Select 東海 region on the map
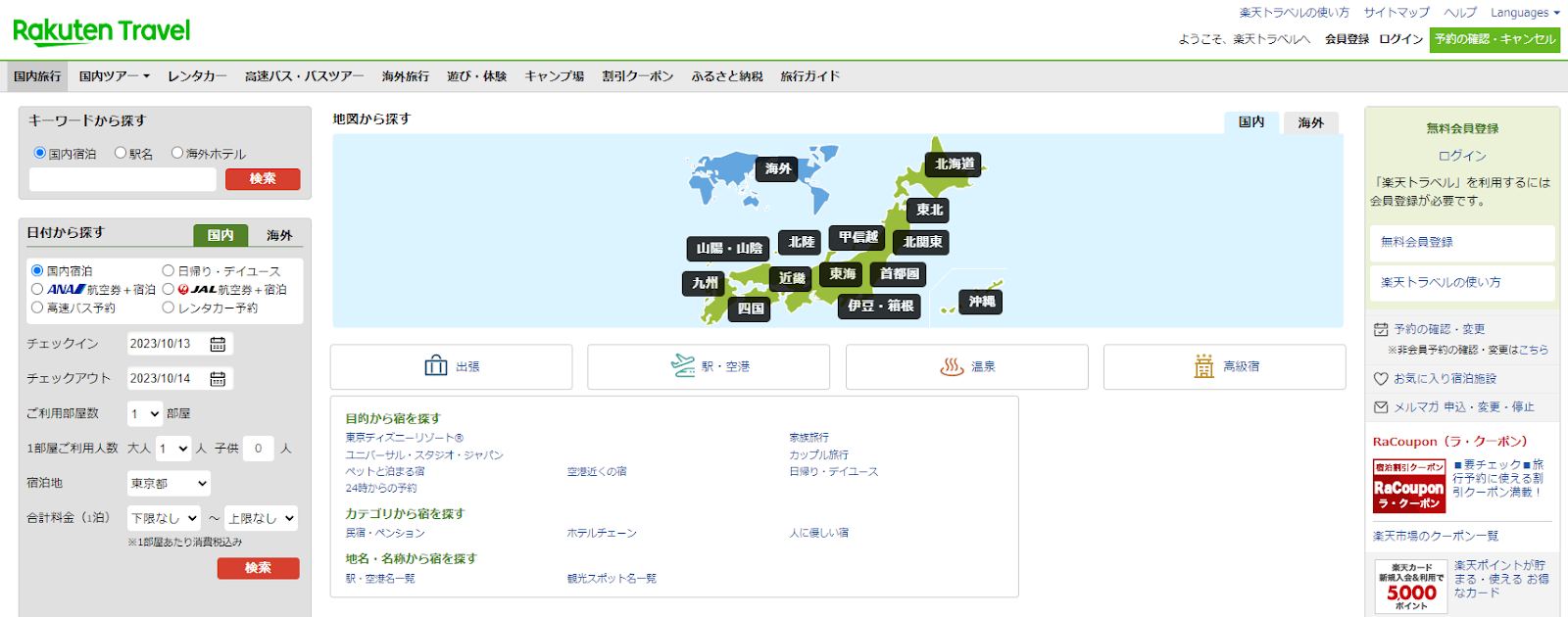 (843, 274)
